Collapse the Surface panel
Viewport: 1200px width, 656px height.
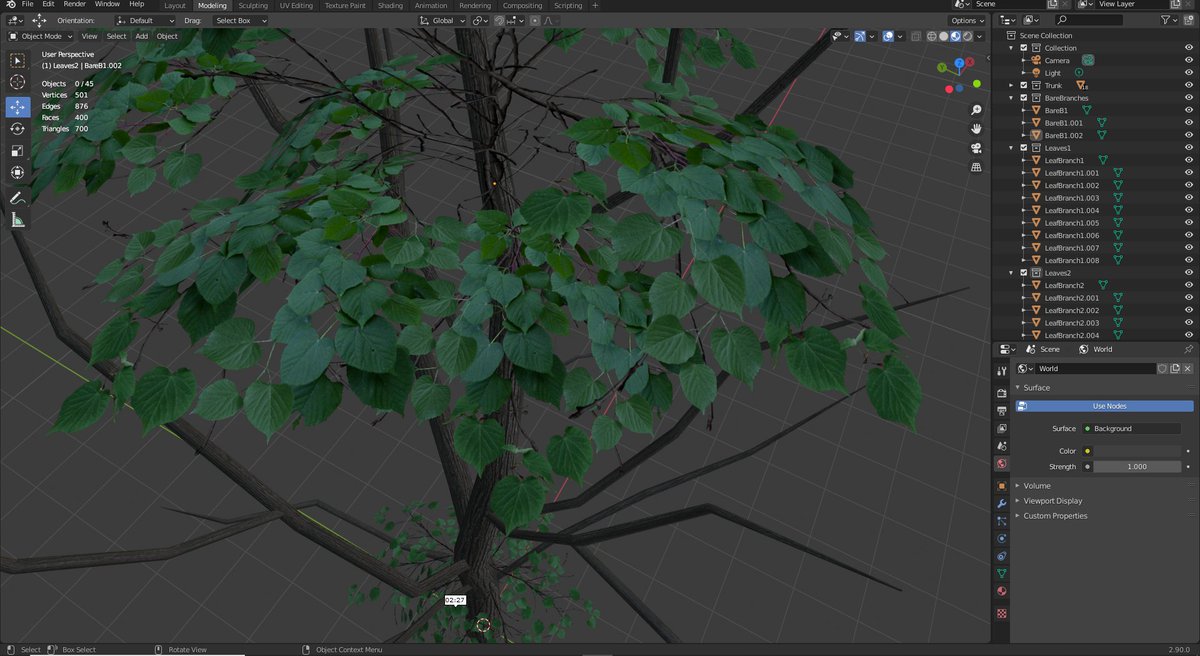tap(1037, 387)
